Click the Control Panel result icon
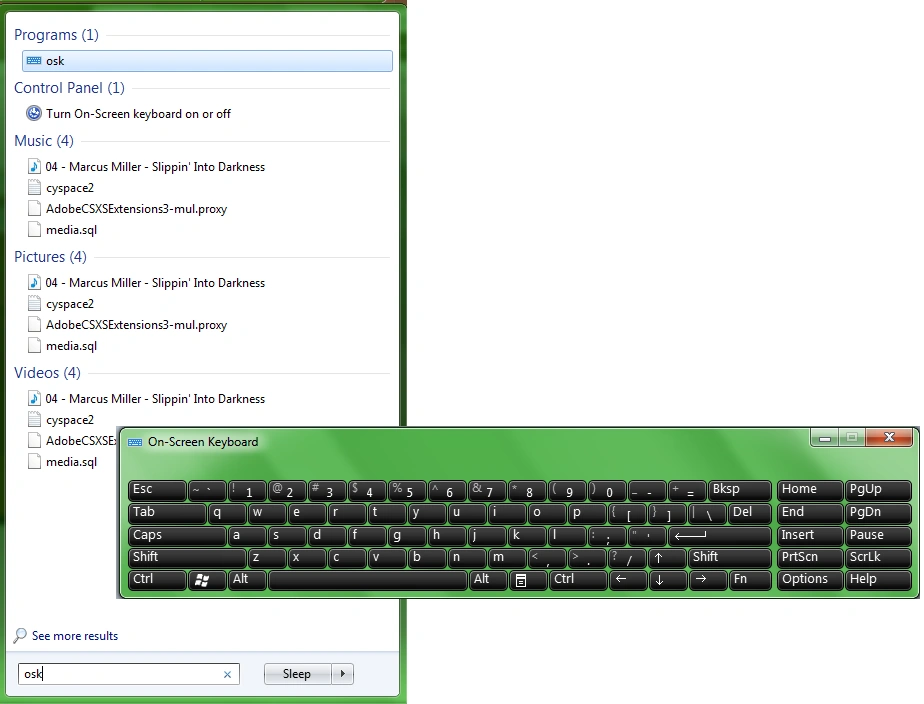Image resolution: width=924 pixels, height=704 pixels. coord(34,113)
